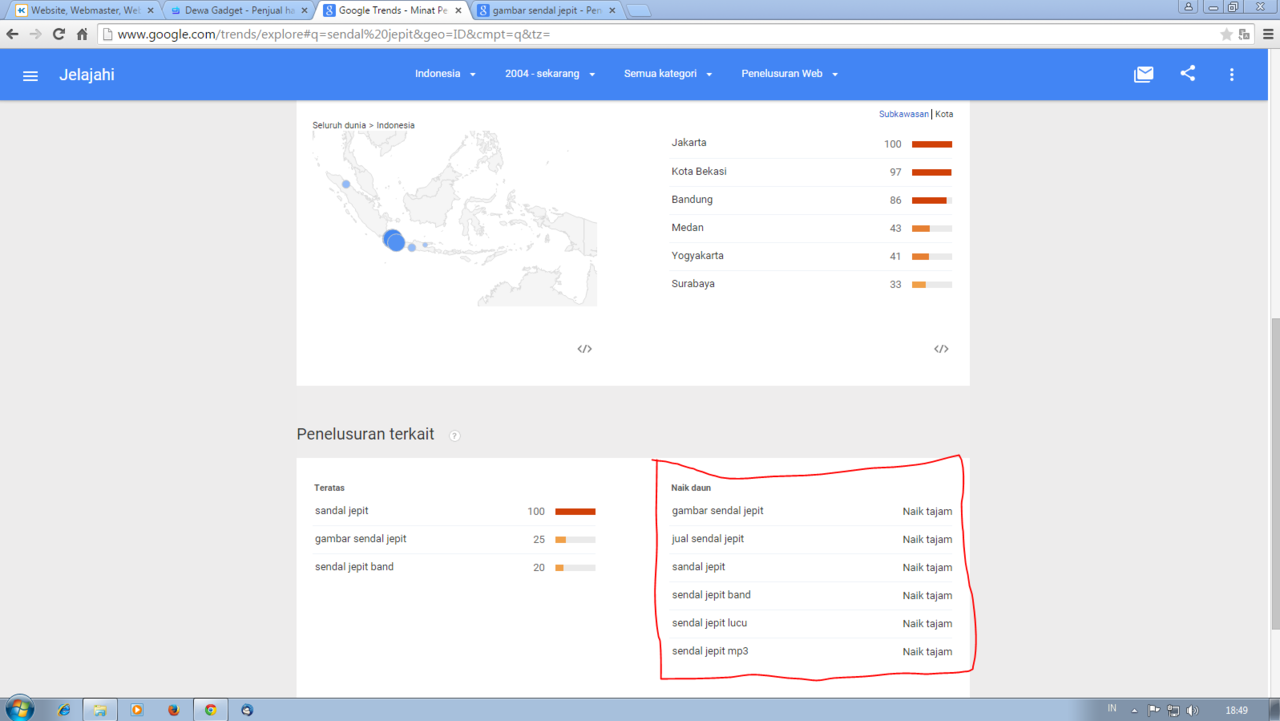Select the Google Trends tab

392,10
